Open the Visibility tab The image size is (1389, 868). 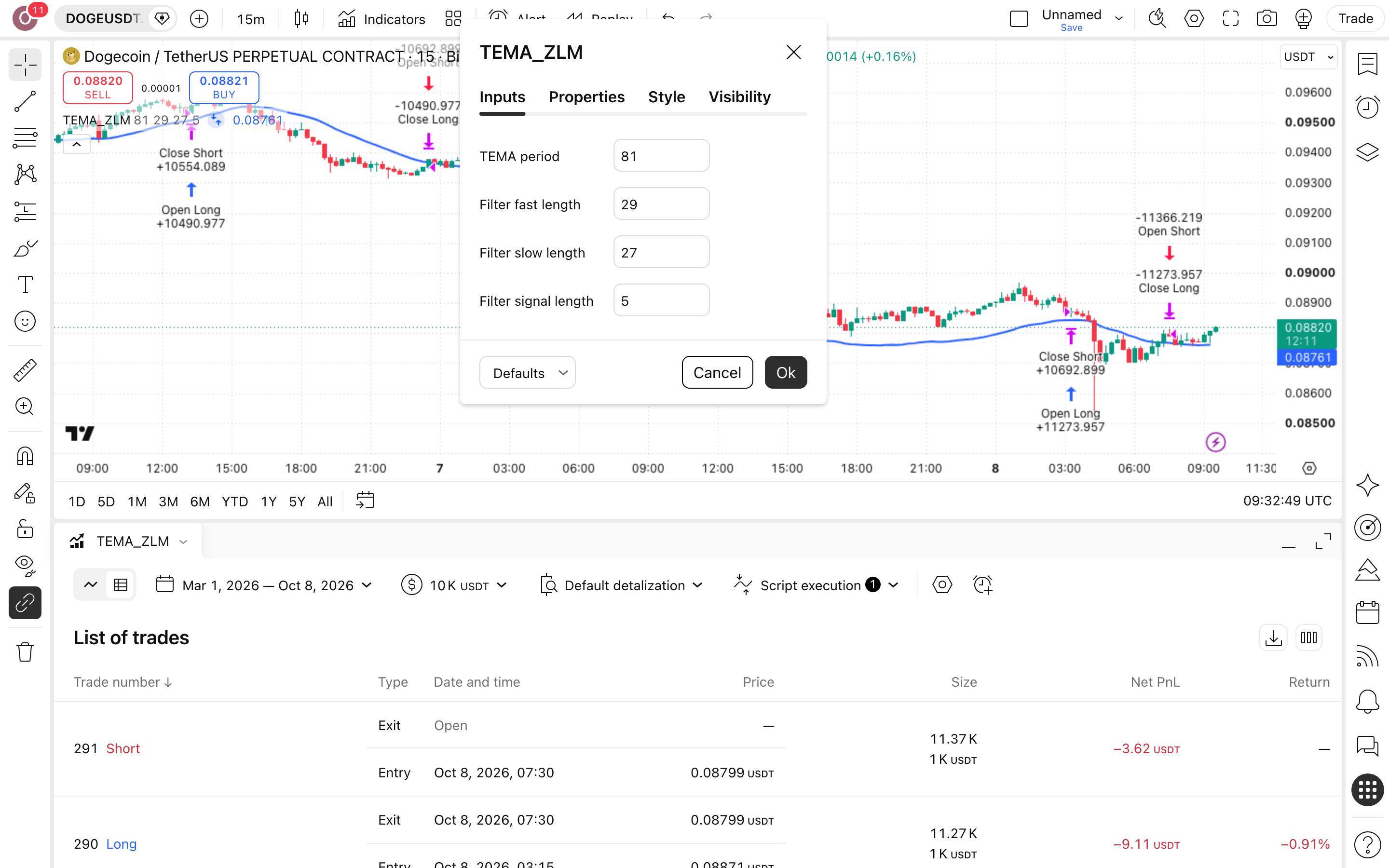[x=739, y=96]
